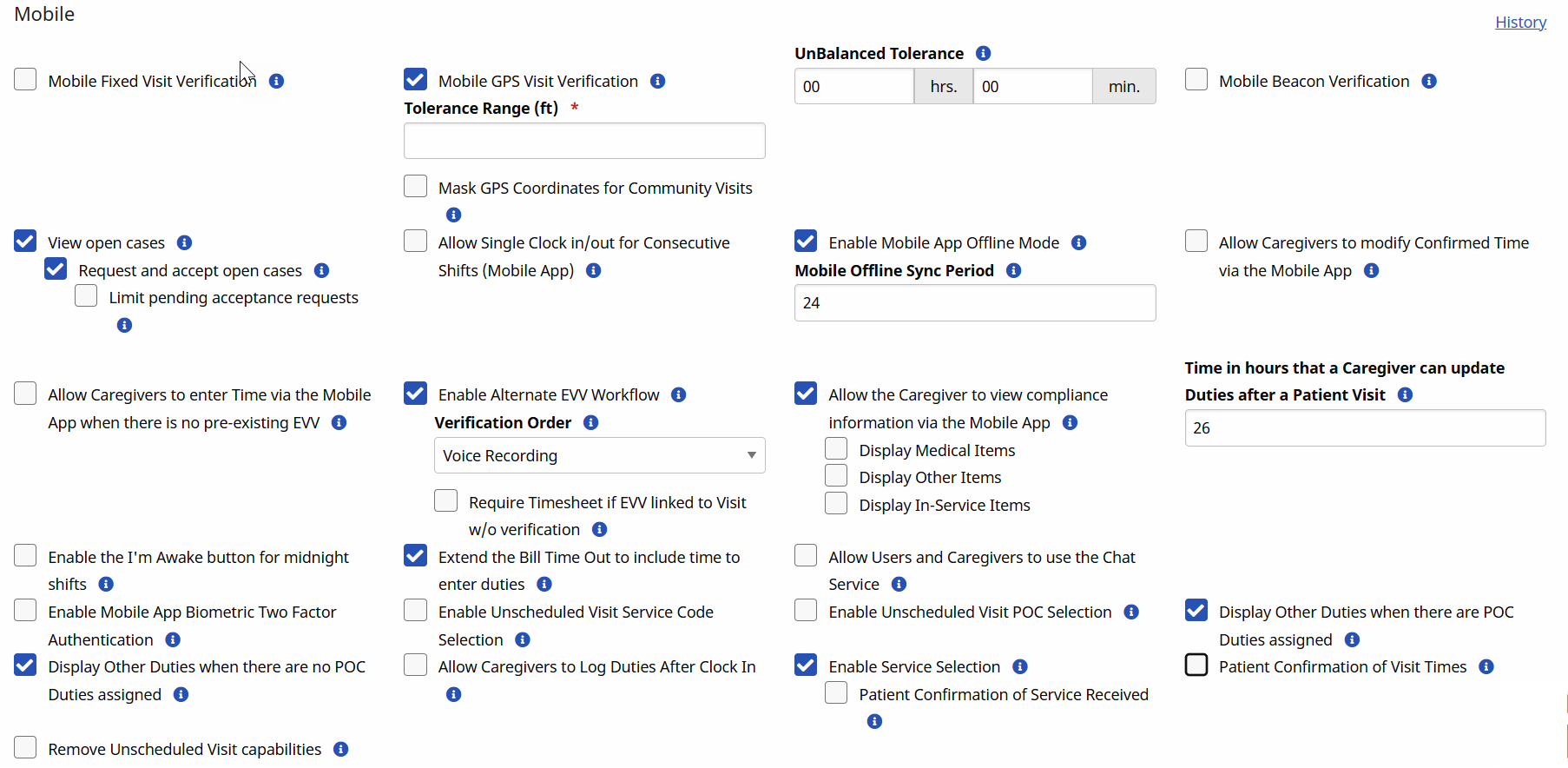
Task: Check Display Medical Items option
Action: click(836, 449)
